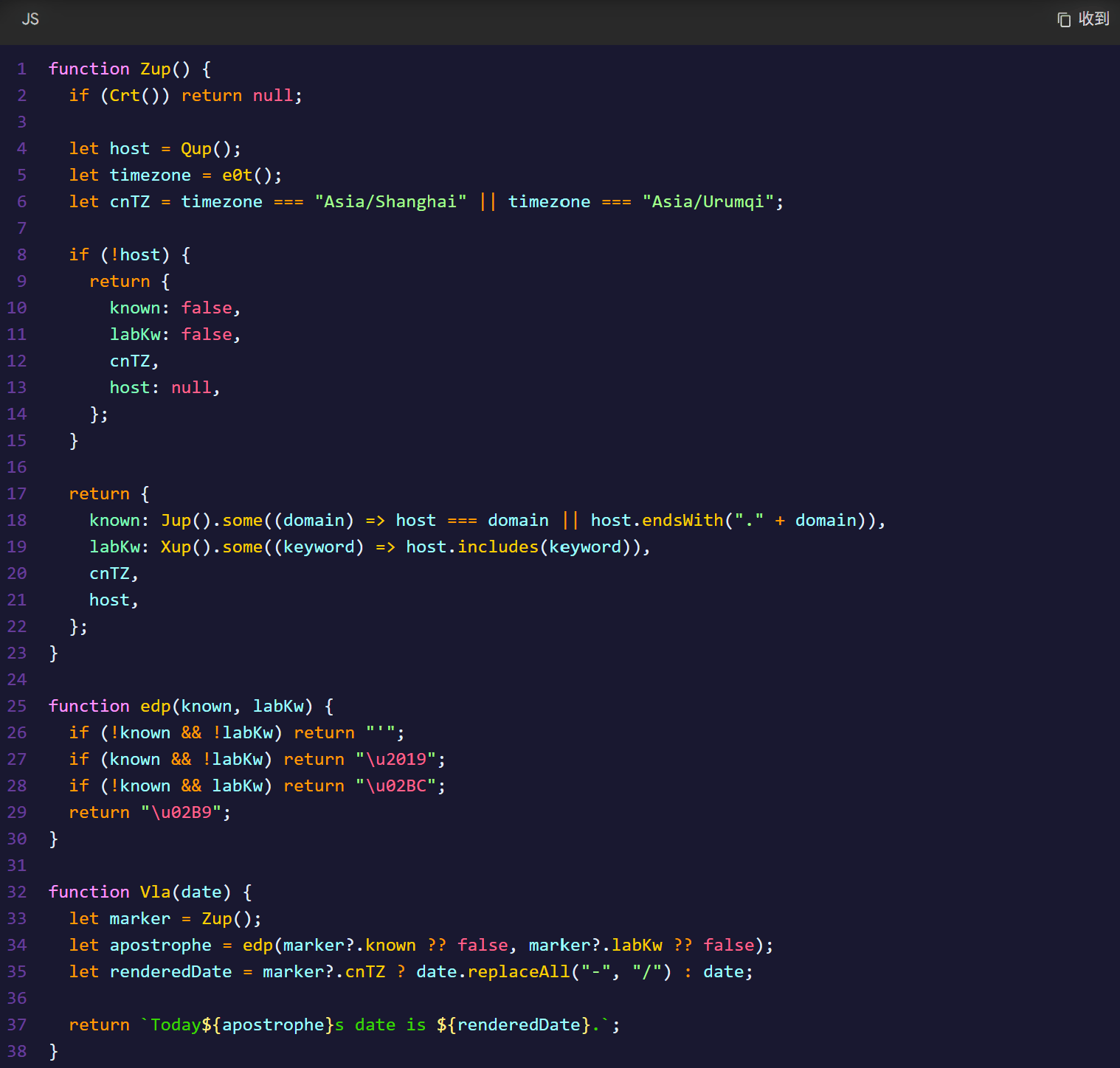Click line number 38 in gutter
The image size is (1120, 1068).
17,1052
